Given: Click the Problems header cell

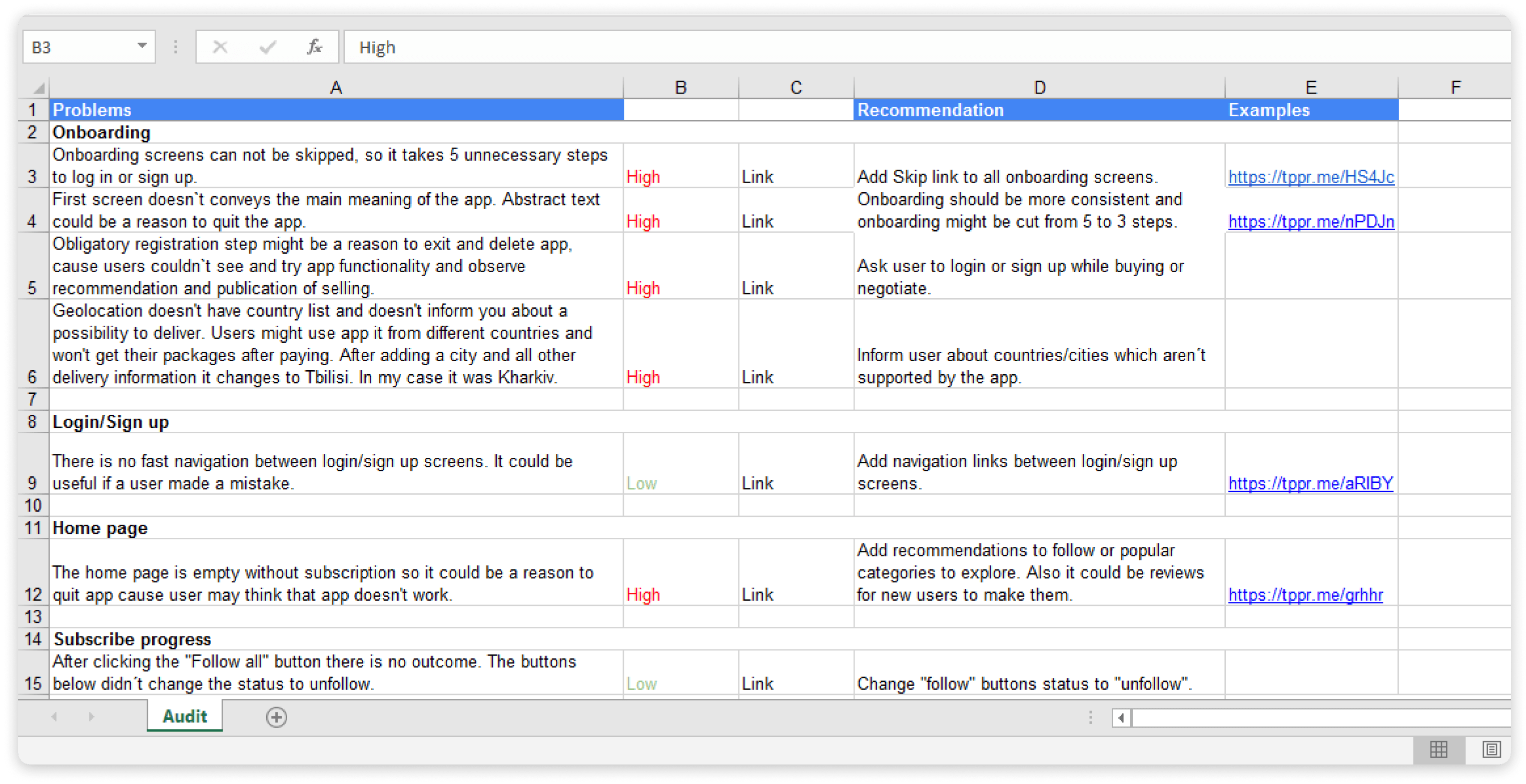Looking at the screenshot, I should [x=336, y=110].
